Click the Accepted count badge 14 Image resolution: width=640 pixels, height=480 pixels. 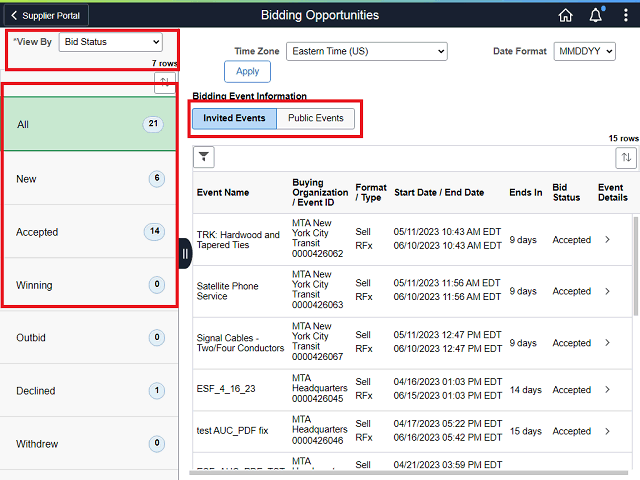(x=154, y=231)
